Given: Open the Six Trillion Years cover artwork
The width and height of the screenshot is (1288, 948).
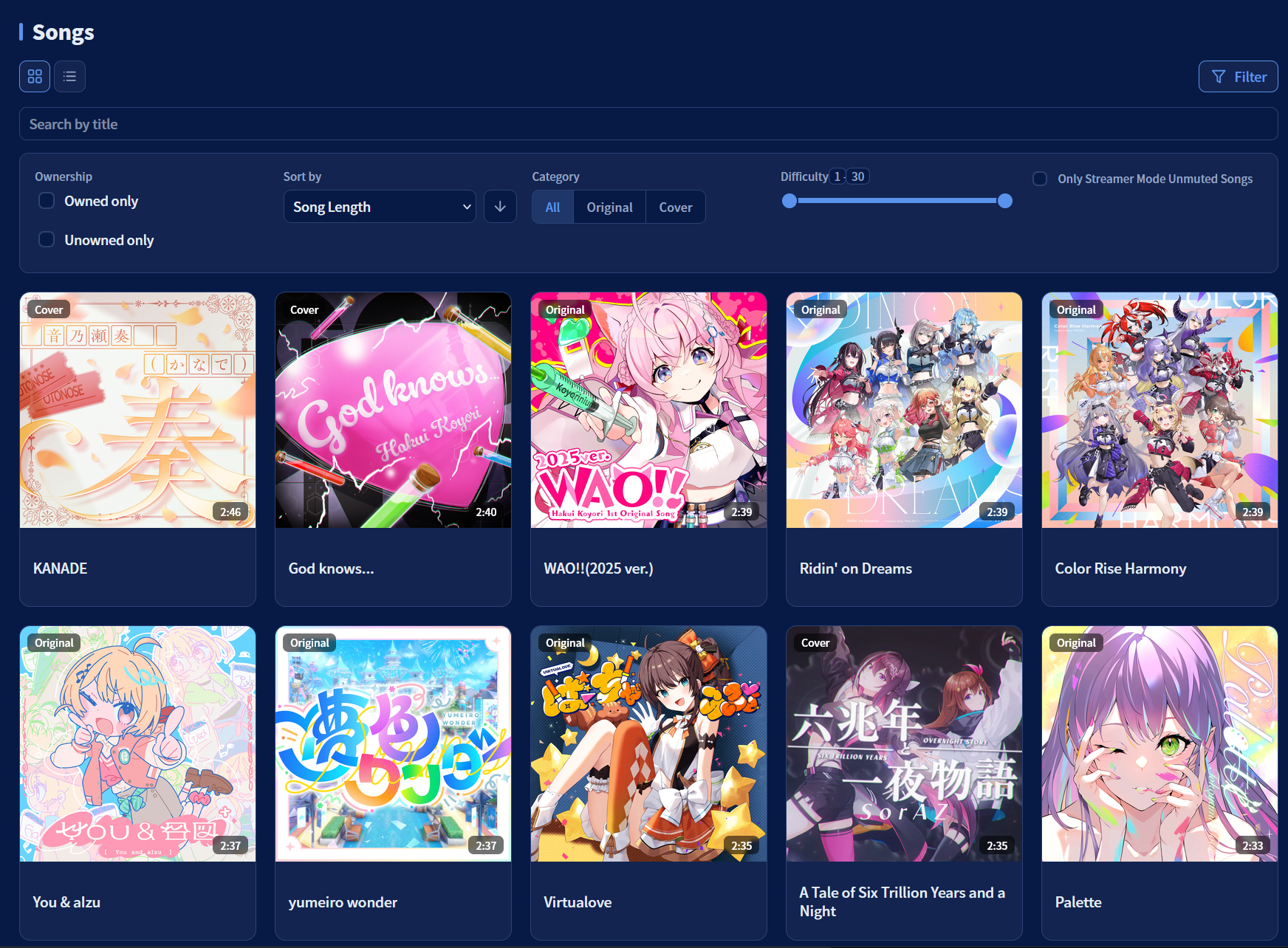Looking at the screenshot, I should (x=905, y=744).
